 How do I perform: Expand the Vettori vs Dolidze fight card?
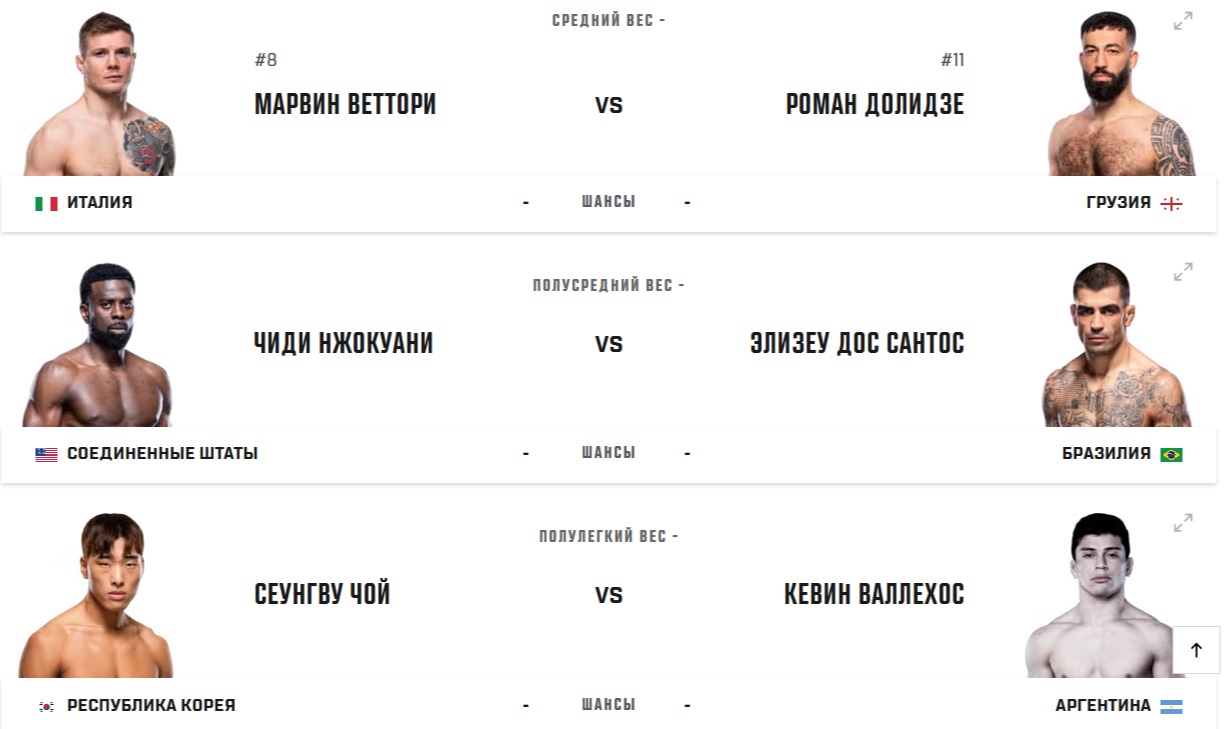pyautogui.click(x=1183, y=21)
